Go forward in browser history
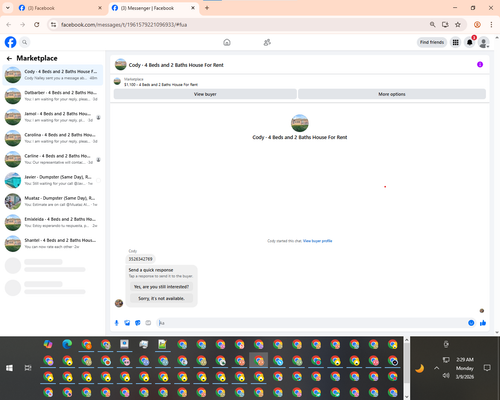The width and height of the screenshot is (500, 400). click(22, 24)
